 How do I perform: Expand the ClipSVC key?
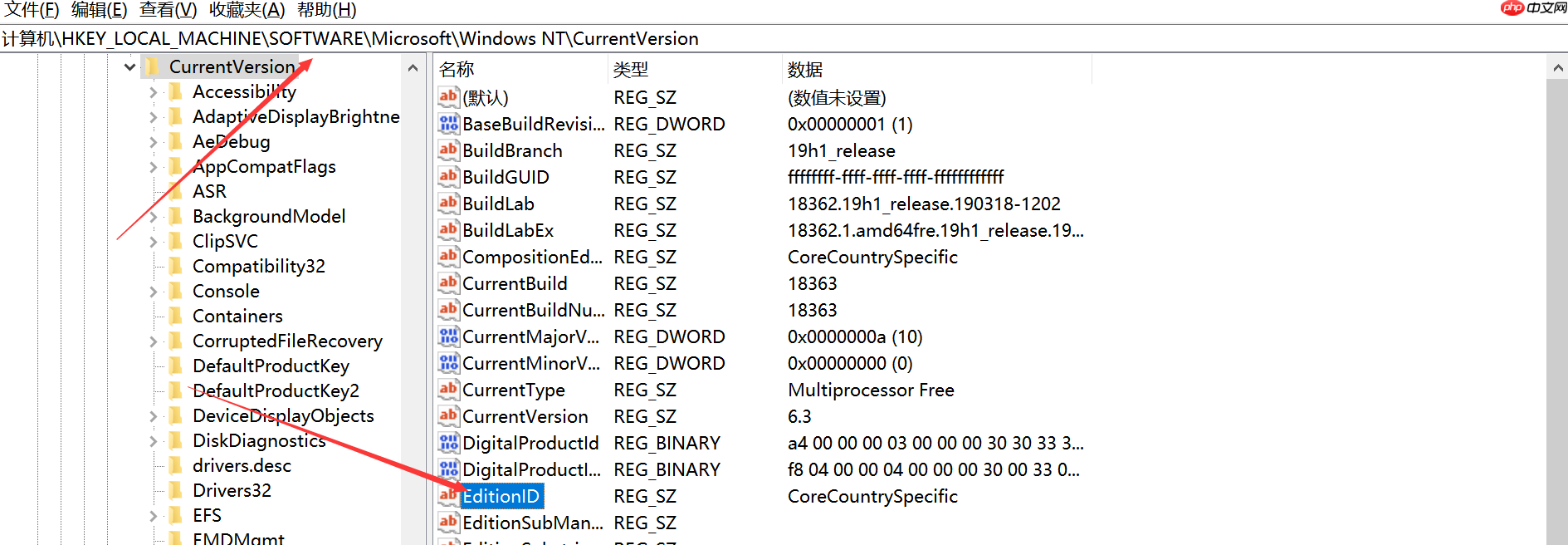[x=153, y=242]
